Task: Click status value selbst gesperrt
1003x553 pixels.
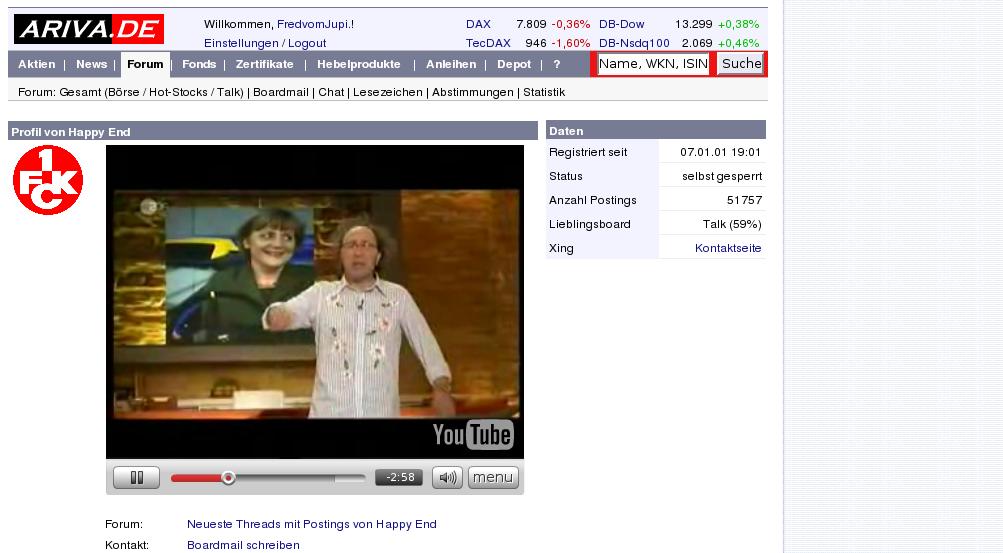Action: 722,176
